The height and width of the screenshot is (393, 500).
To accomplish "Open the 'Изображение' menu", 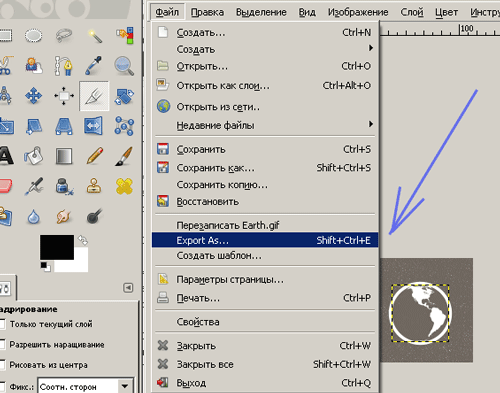I will coord(358,12).
